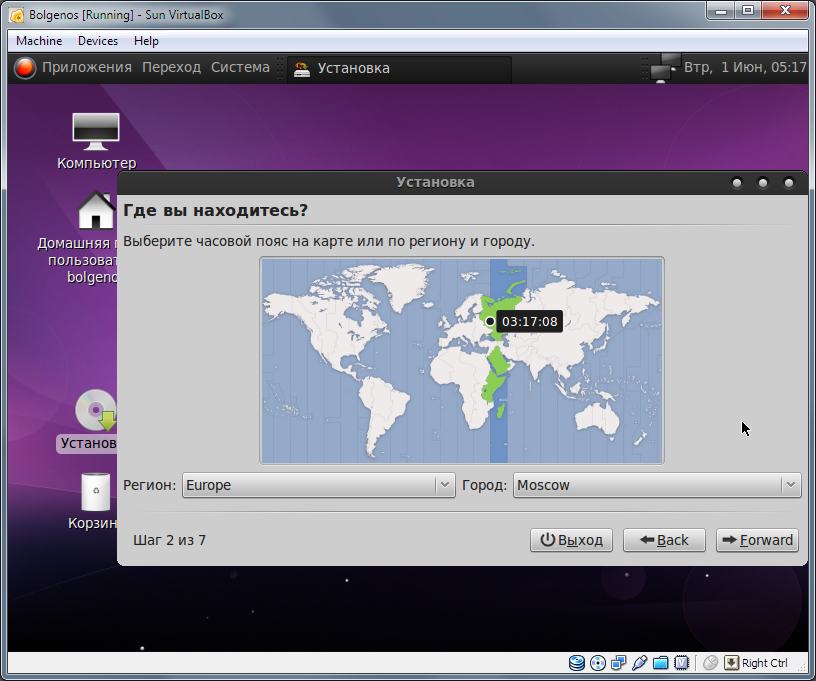
Task: Click the 03:17:08 time label on map
Action: 529,322
